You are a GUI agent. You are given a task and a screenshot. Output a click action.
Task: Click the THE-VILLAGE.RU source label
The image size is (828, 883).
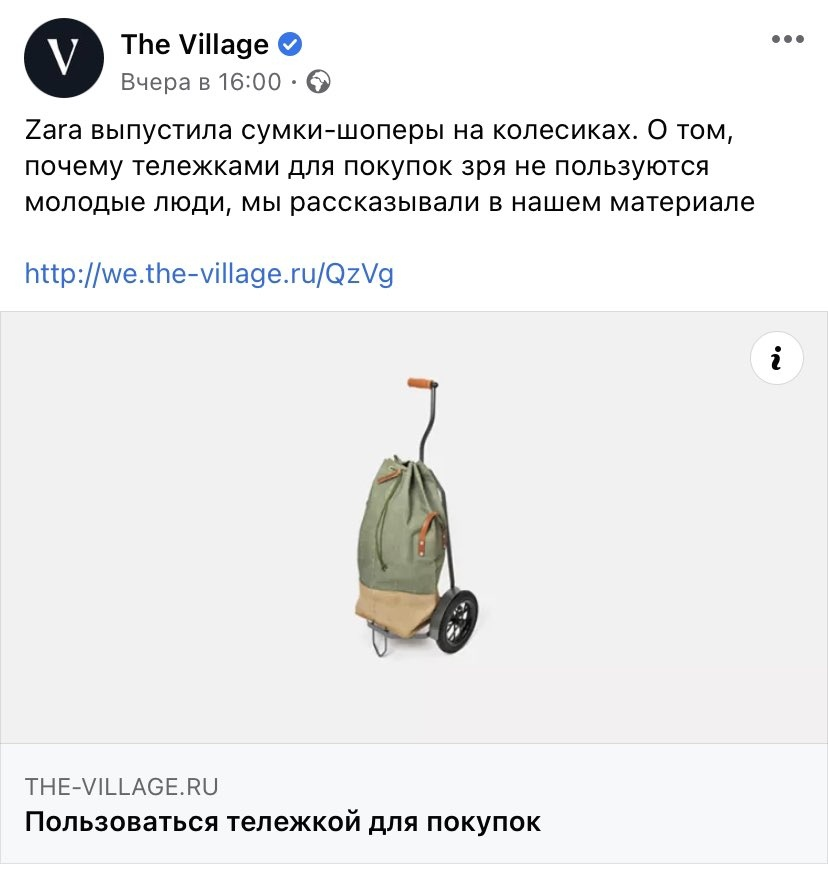point(122,787)
